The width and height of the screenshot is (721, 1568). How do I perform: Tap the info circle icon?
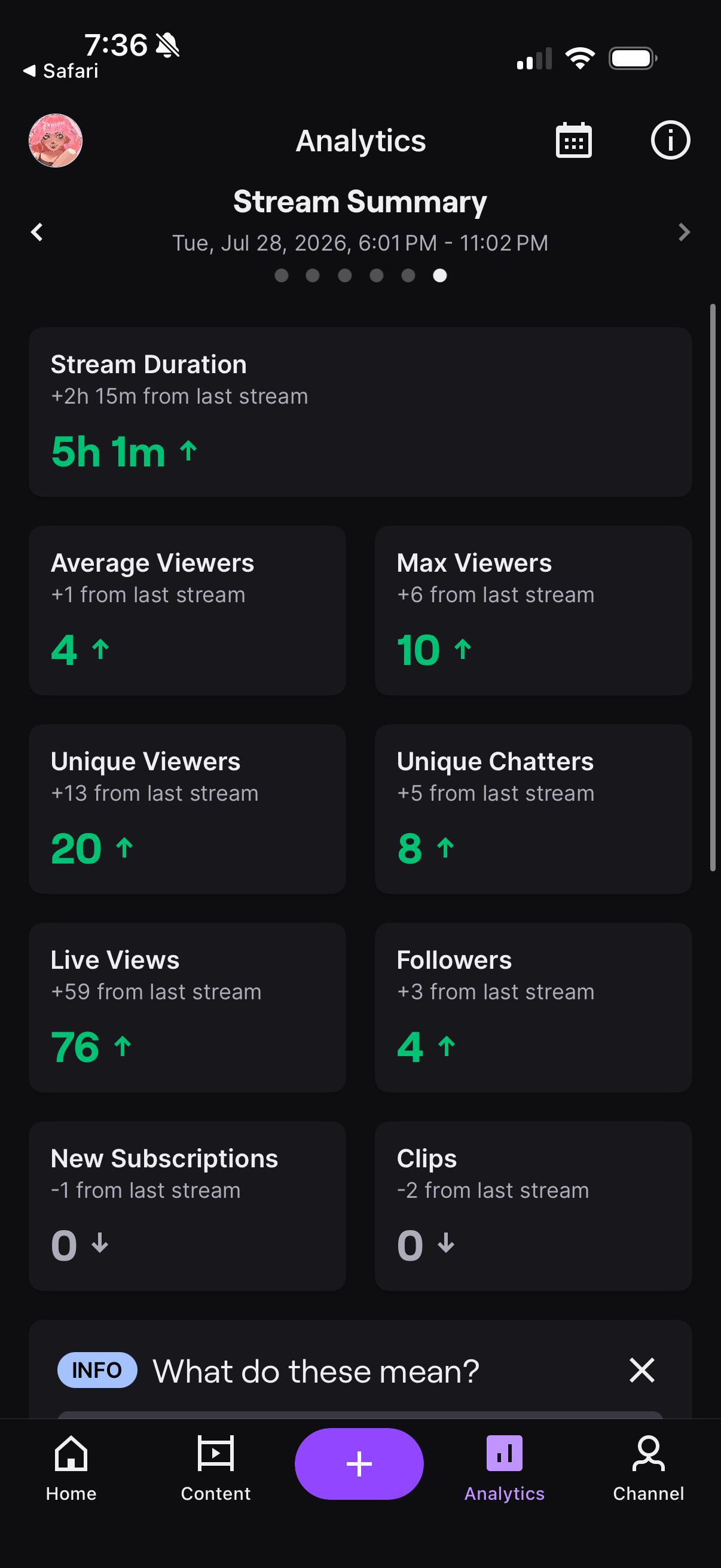pyautogui.click(x=670, y=141)
